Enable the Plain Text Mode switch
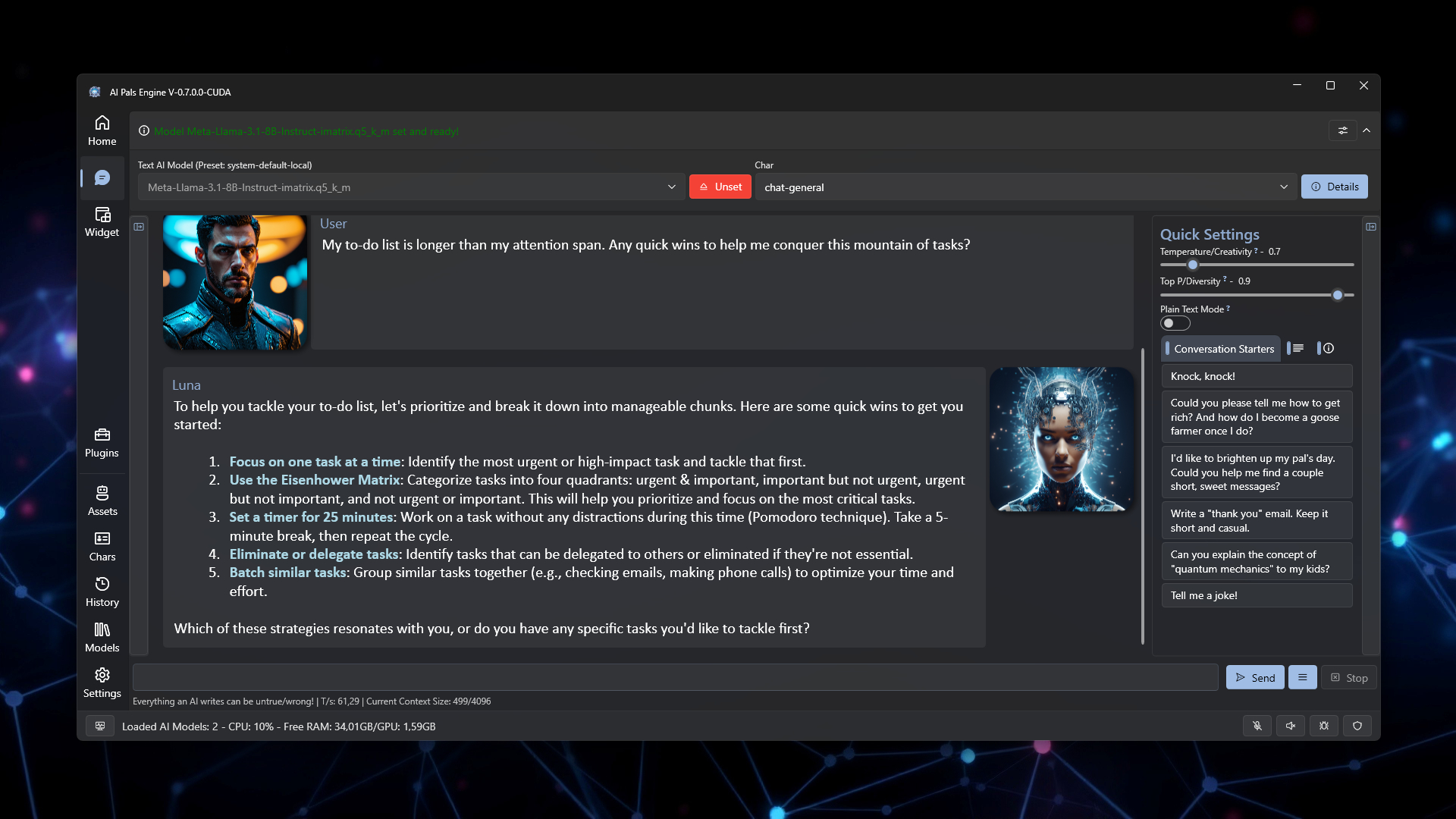Screen dimensions: 1456x819 (1175, 323)
